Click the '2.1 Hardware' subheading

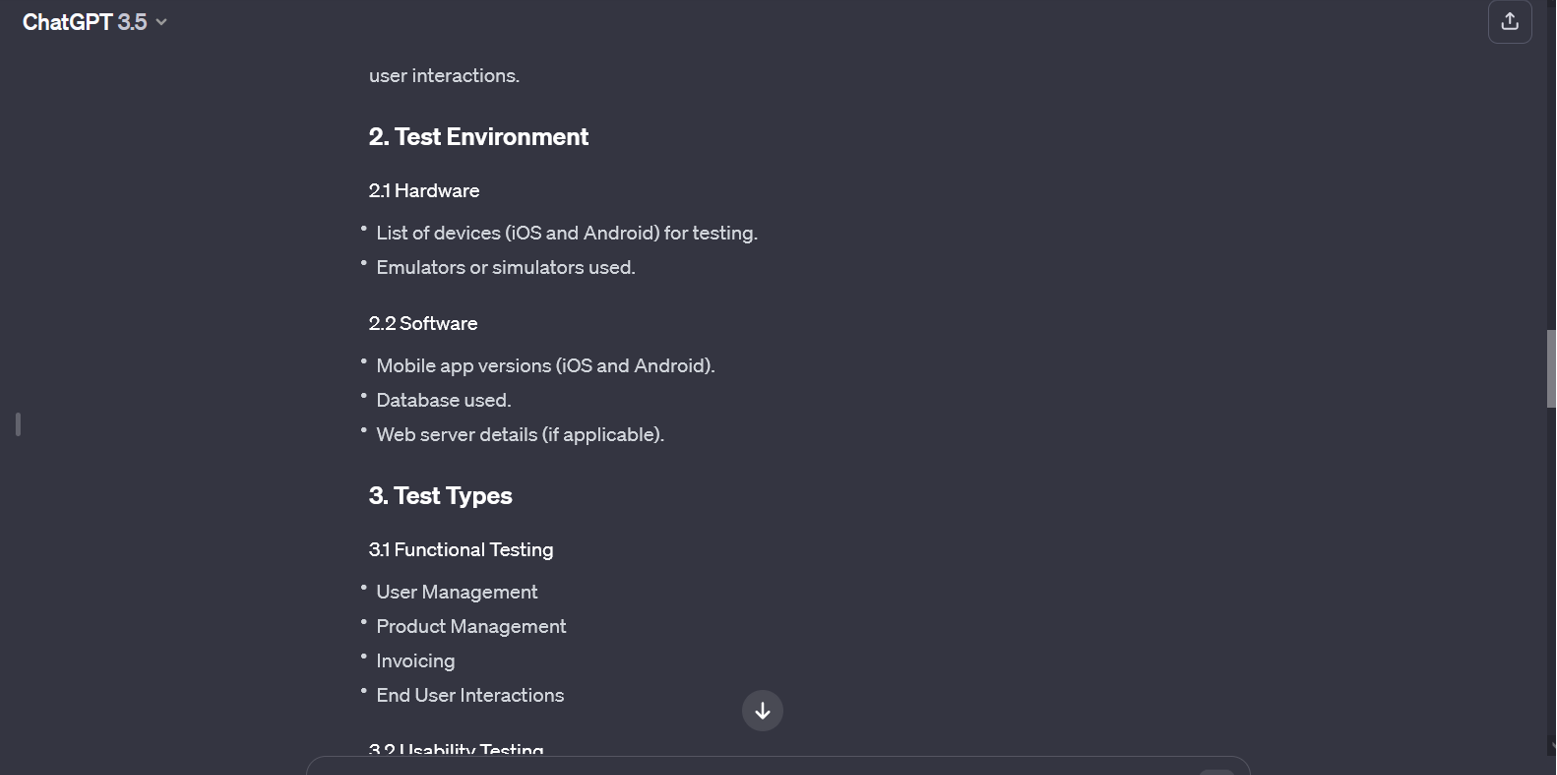[424, 190]
